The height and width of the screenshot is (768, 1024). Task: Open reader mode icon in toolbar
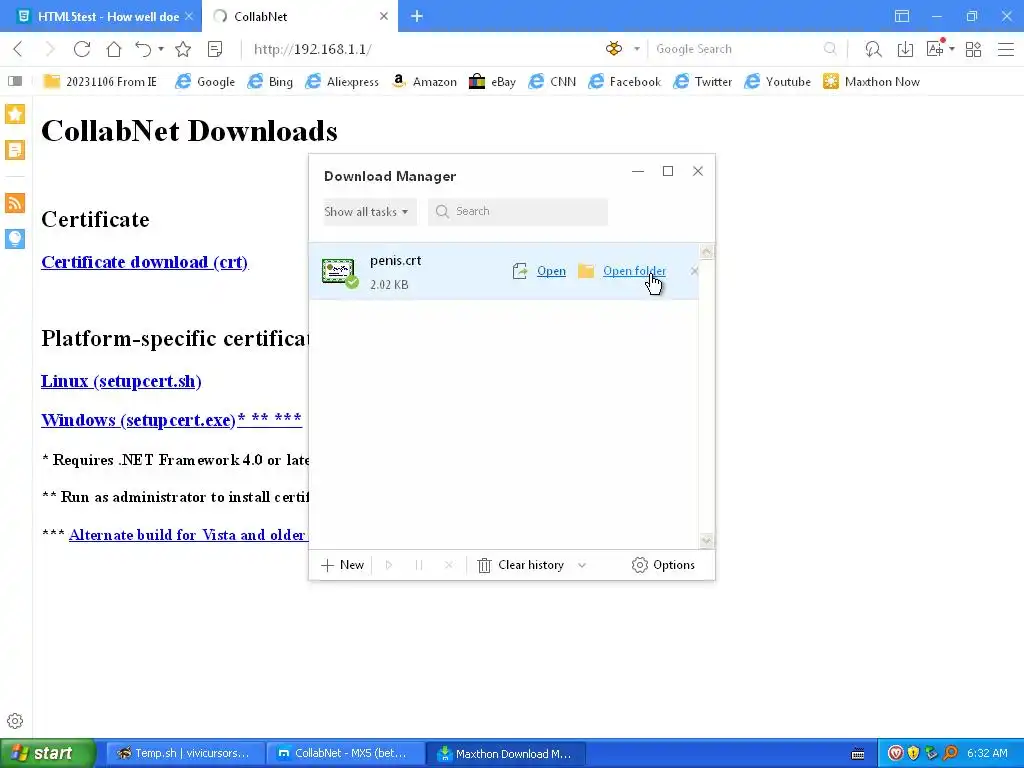(215, 49)
